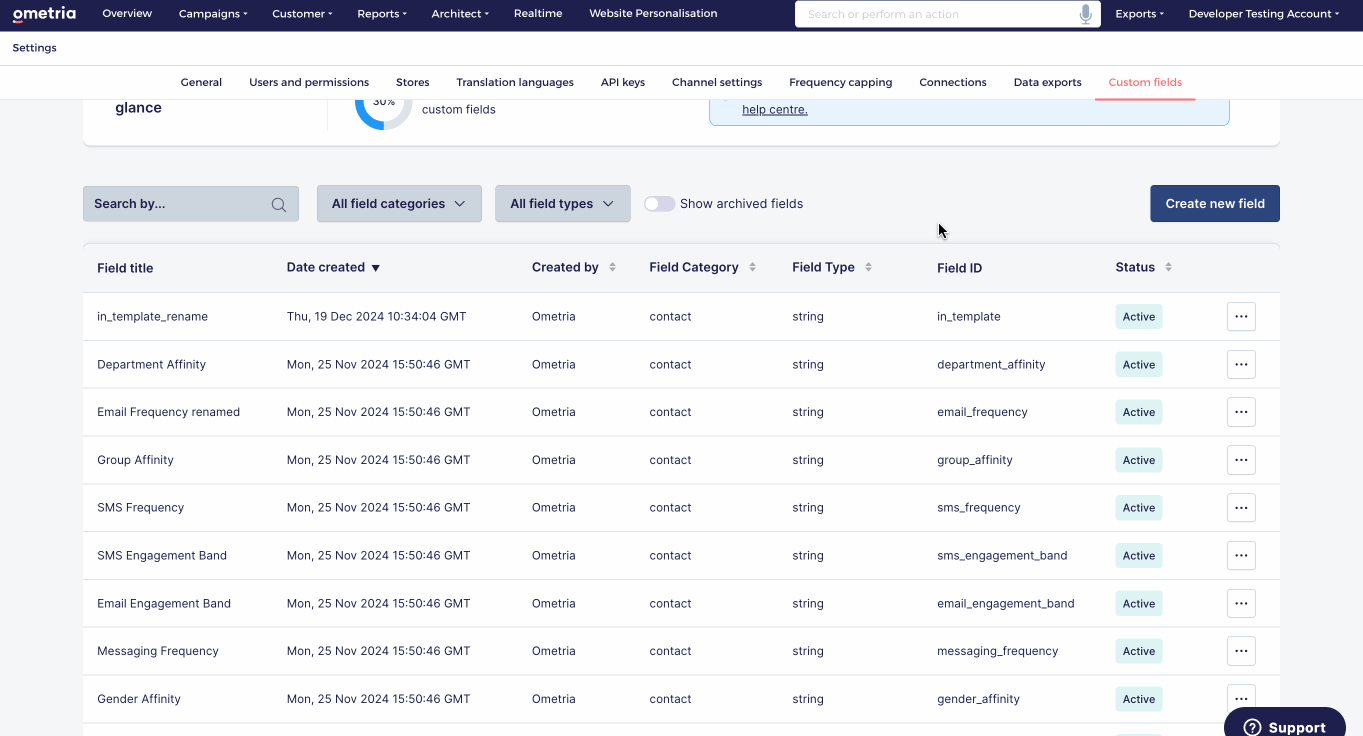
Task: Click Settings breadcrumb link
Action: coord(35,48)
